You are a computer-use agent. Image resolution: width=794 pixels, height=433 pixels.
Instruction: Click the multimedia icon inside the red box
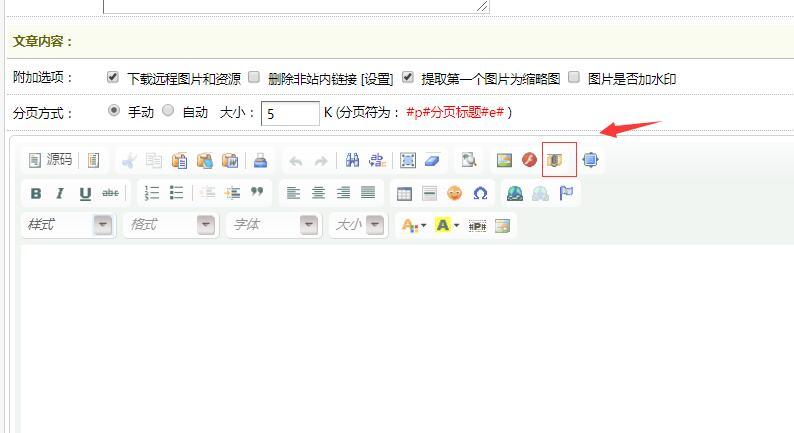click(x=554, y=161)
